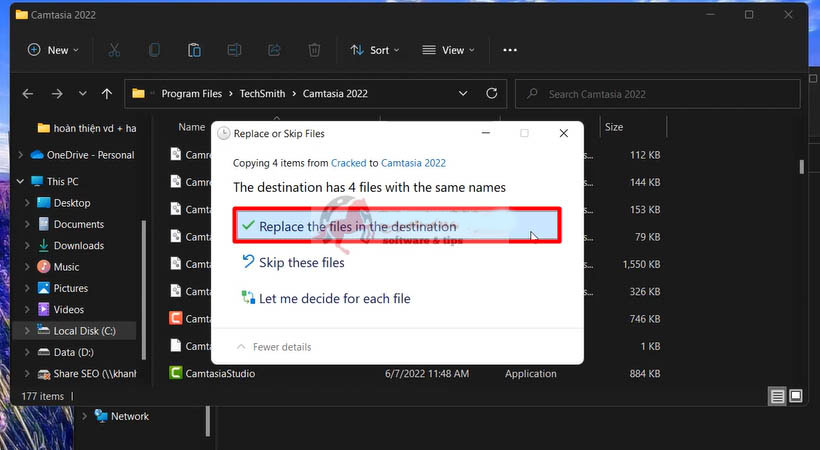Click the 1,550 KB size cell
Viewport: 820px width, 450px height.
[x=641, y=264]
